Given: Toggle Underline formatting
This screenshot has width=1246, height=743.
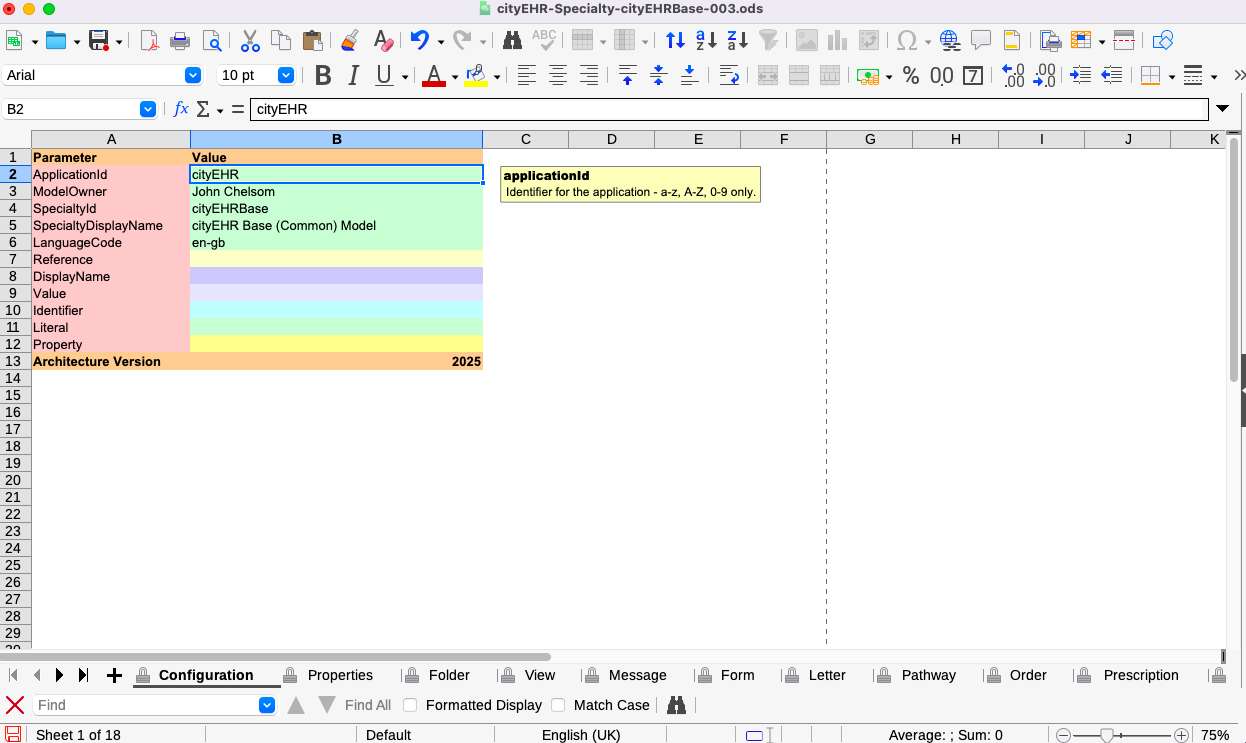Looking at the screenshot, I should (383, 75).
